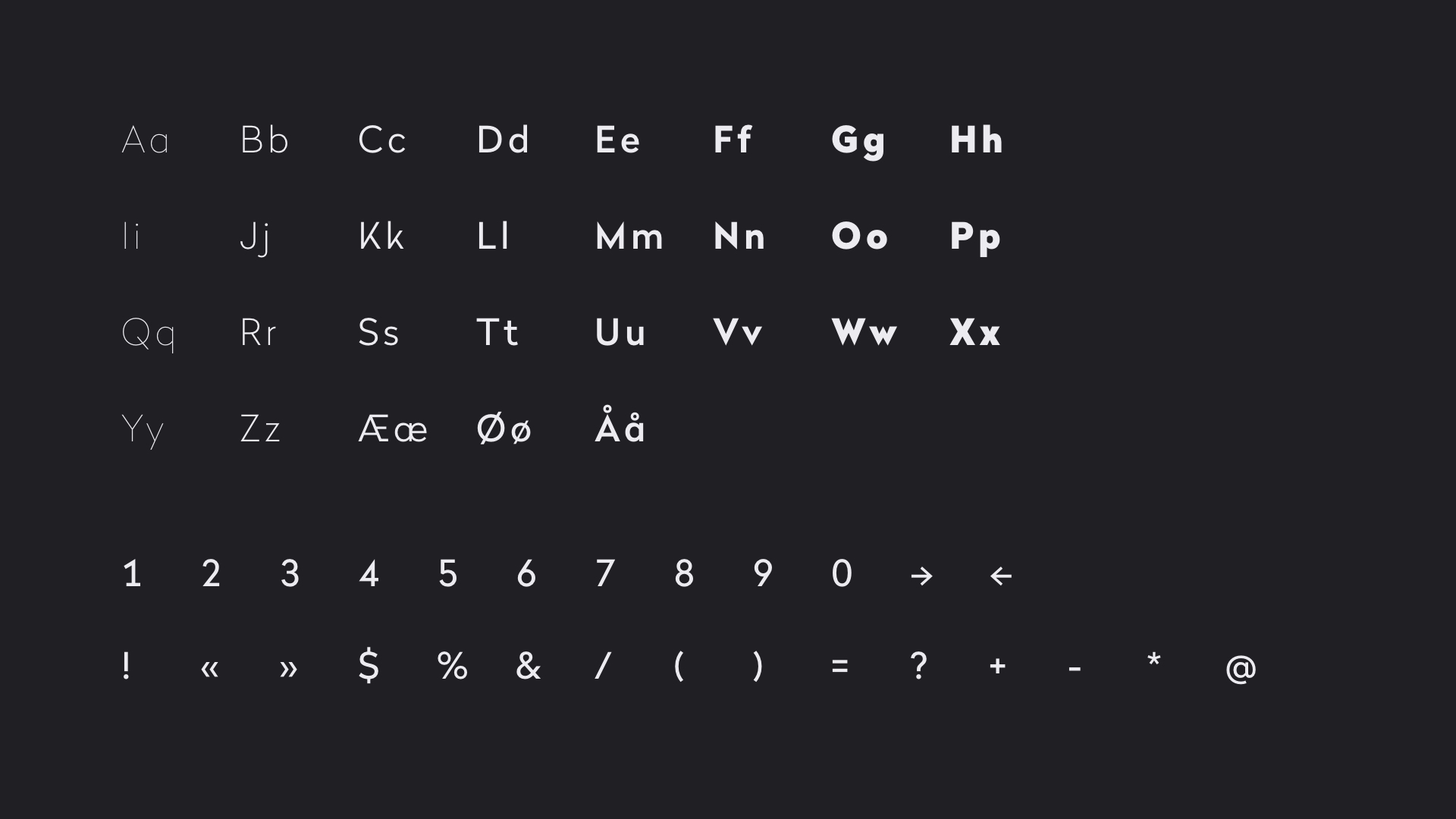Viewport: 1456px width, 819px height.
Task: Select the bold Xx letter pair
Action: [975, 333]
